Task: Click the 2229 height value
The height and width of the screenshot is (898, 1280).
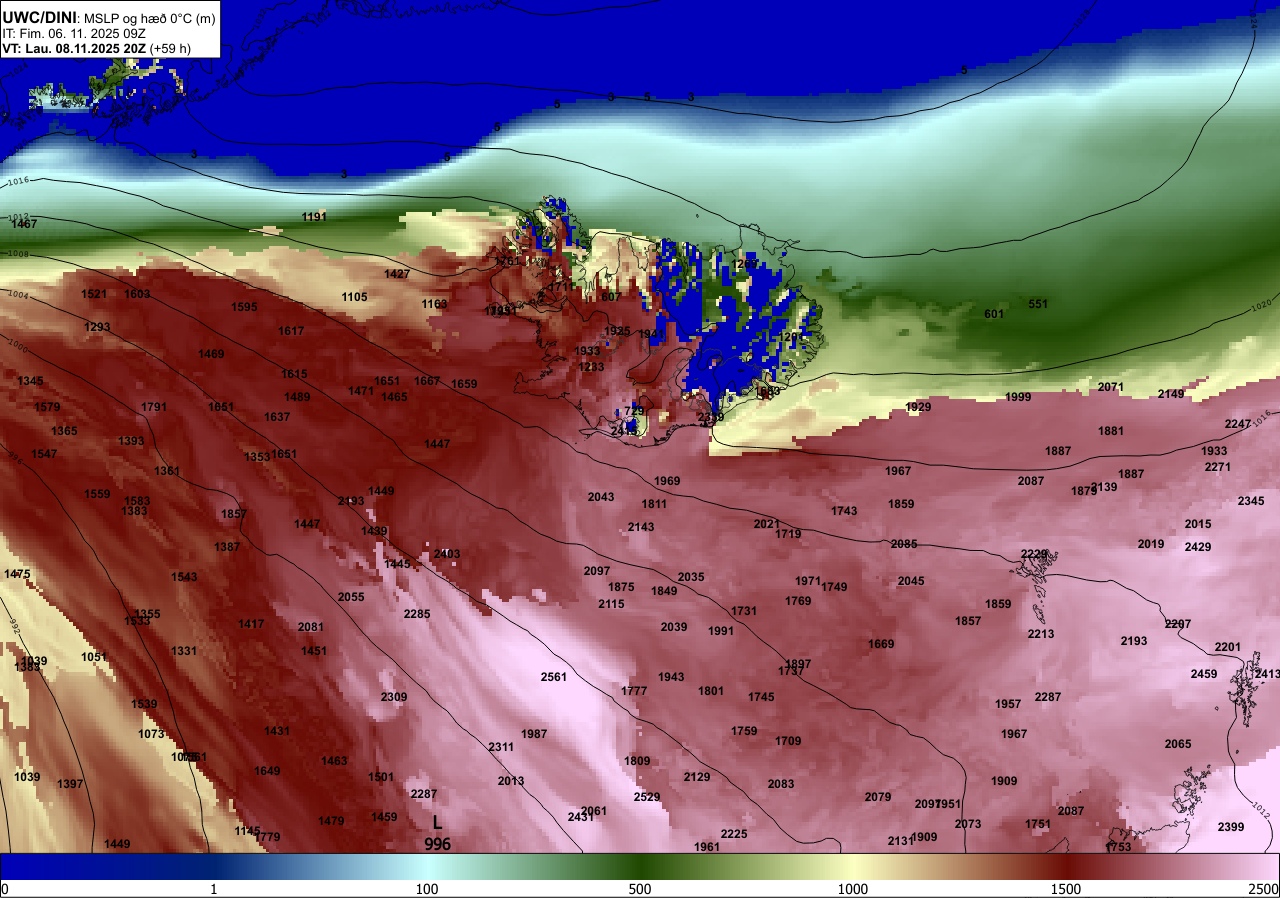Action: tap(1034, 554)
